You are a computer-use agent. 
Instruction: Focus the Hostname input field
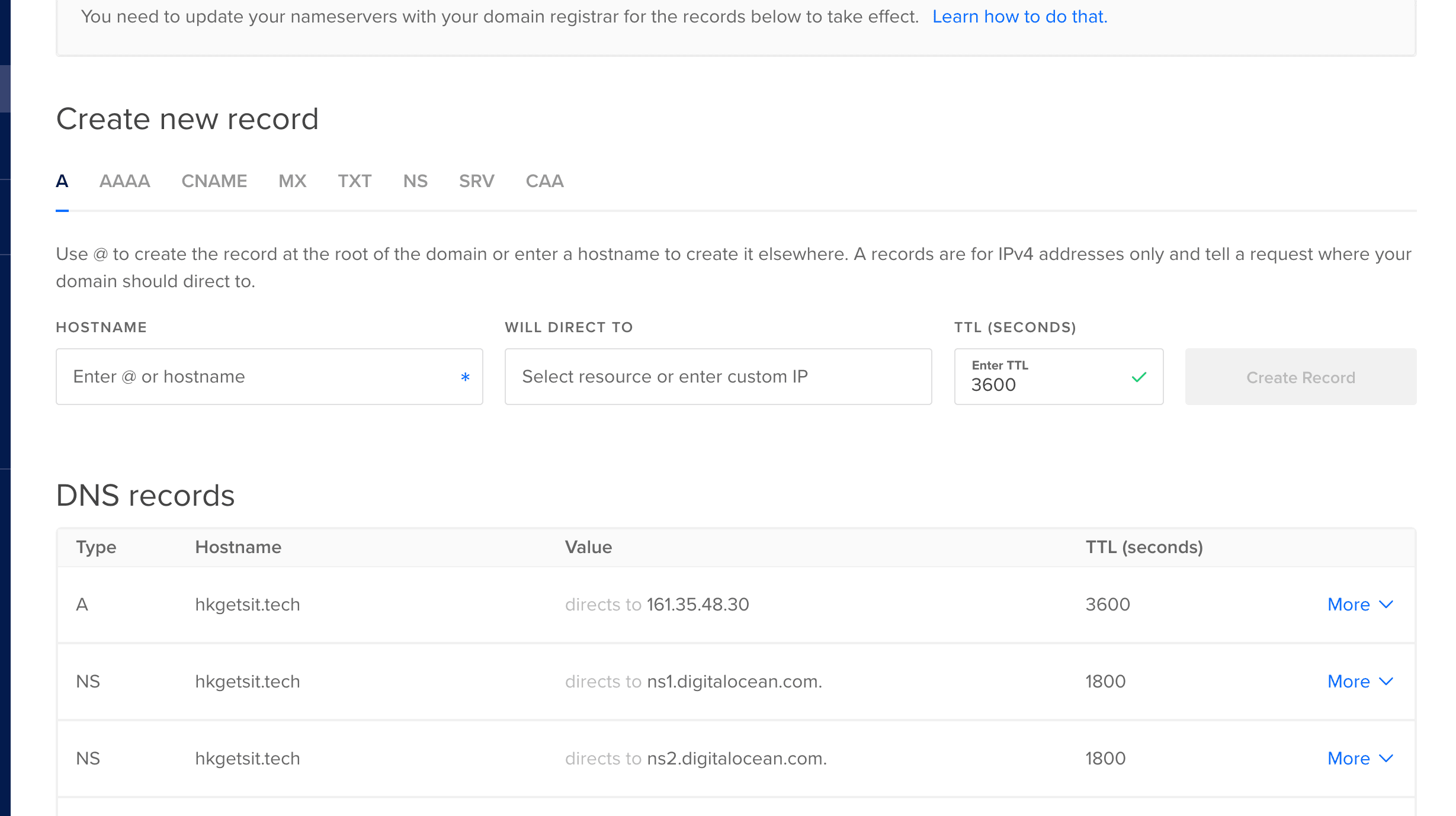tap(270, 377)
